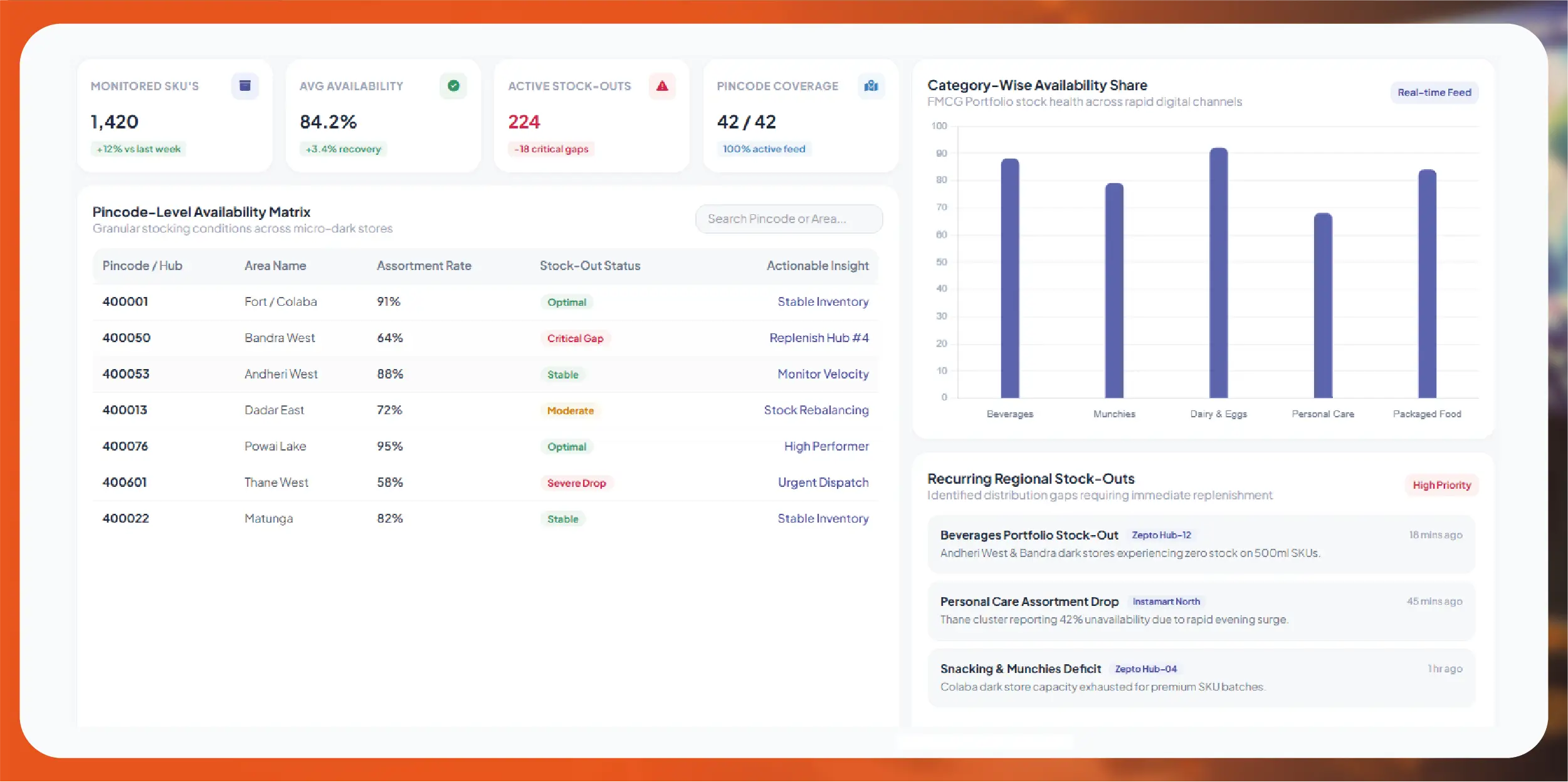Click the 100% active feed tag
1568x782 pixels.
click(x=764, y=149)
